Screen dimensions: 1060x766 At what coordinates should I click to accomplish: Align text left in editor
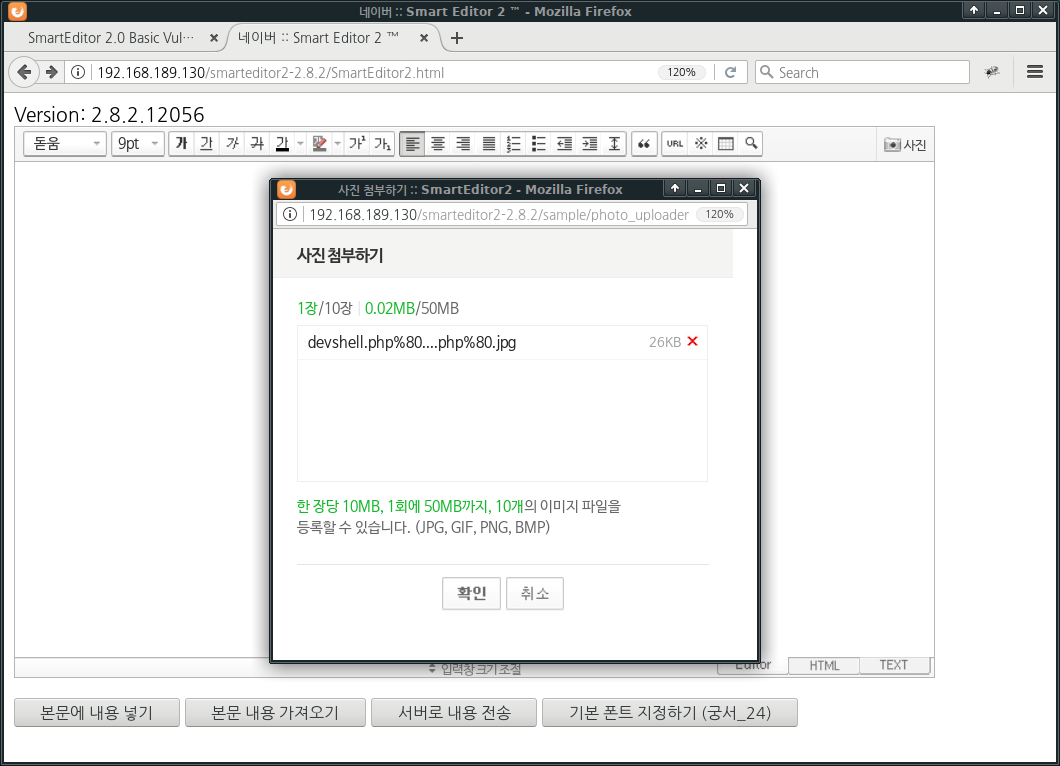[x=412, y=143]
